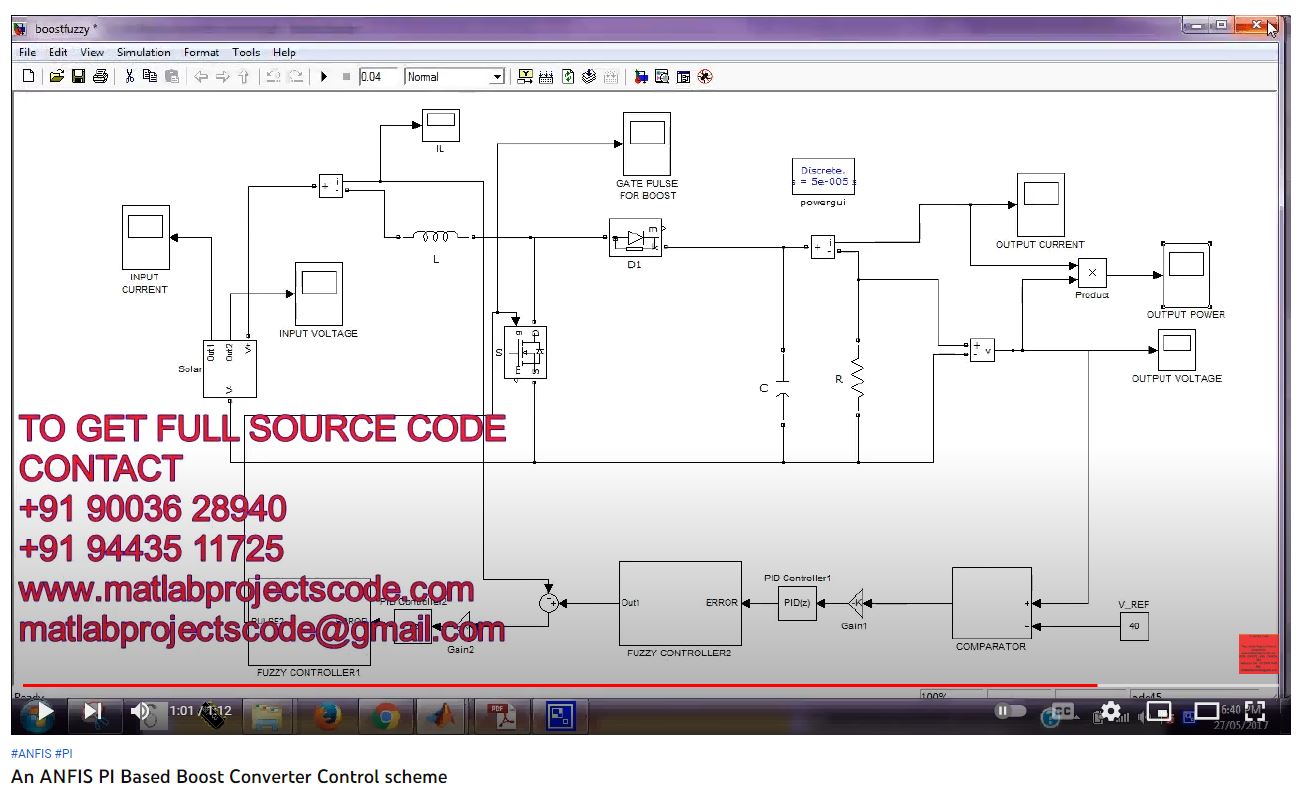Skip to the next video
Screen dimensions: 1301x797
pyautogui.click(x=94, y=711)
